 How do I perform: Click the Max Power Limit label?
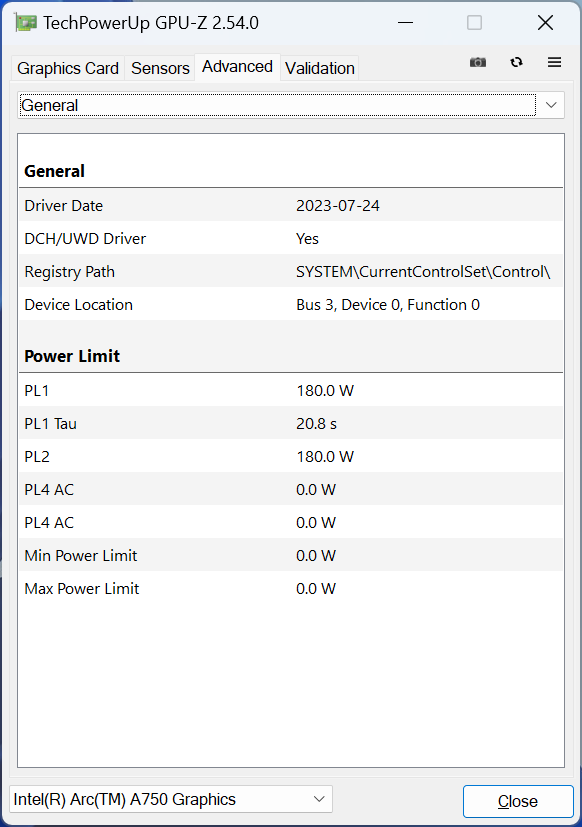click(x=82, y=589)
